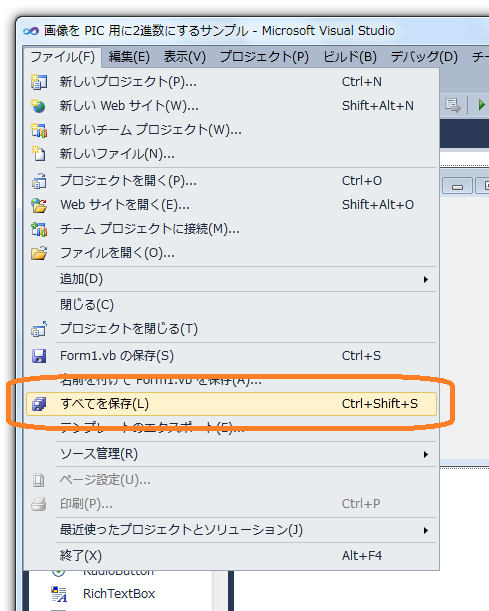Screen dimensions: 489x611
Task: Choose プロジェクトを開く(P)... entry
Action: [x=231, y=181]
